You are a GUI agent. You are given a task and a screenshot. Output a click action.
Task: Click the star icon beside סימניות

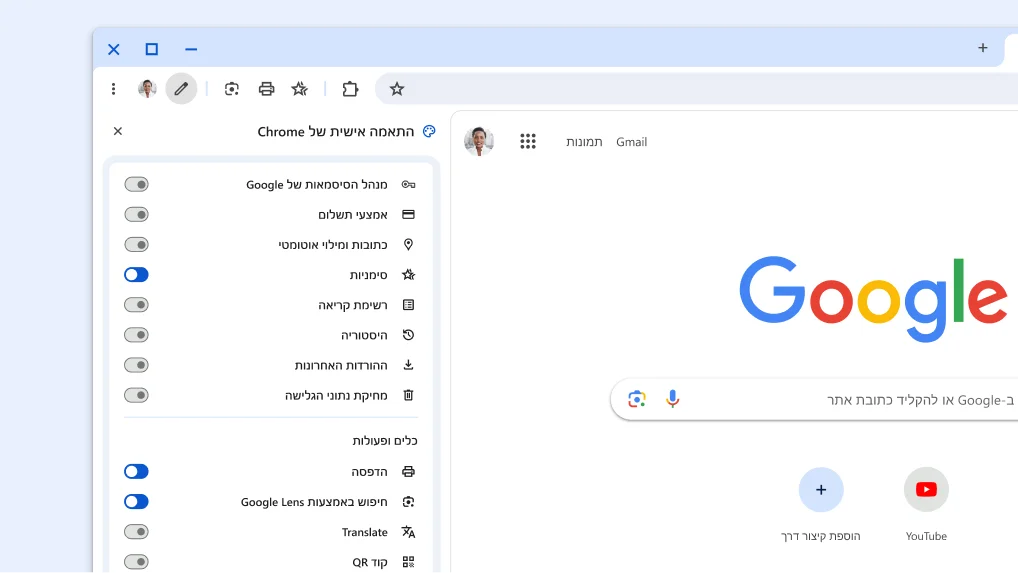click(x=408, y=274)
